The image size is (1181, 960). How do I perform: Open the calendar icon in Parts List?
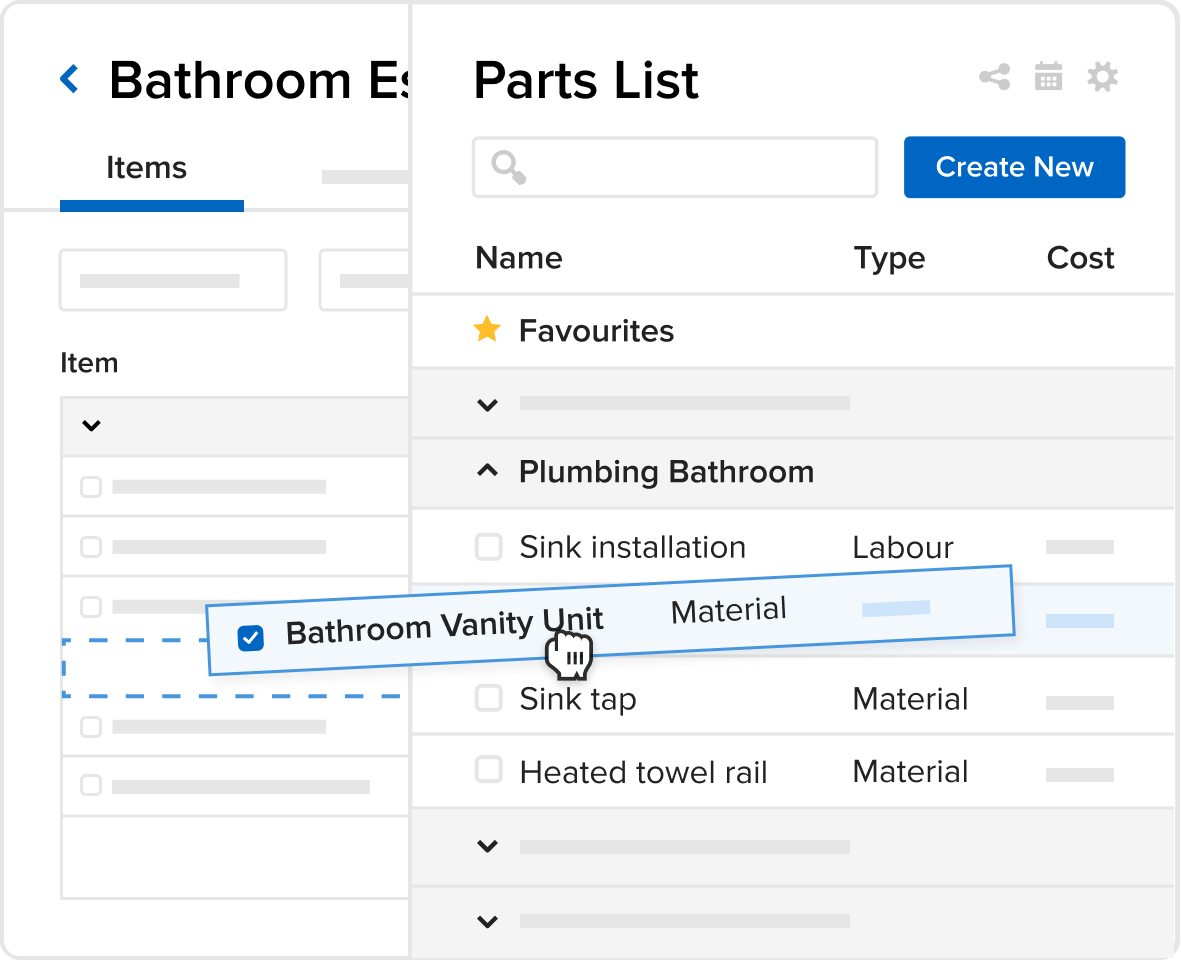pos(1048,77)
